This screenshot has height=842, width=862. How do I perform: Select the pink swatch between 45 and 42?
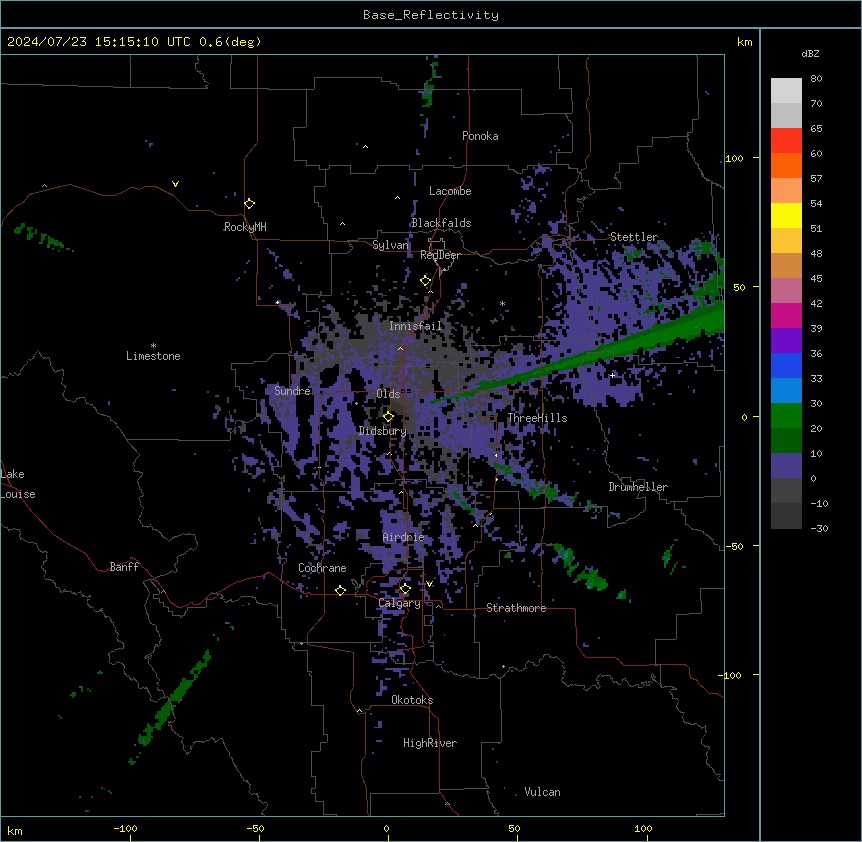tap(786, 290)
